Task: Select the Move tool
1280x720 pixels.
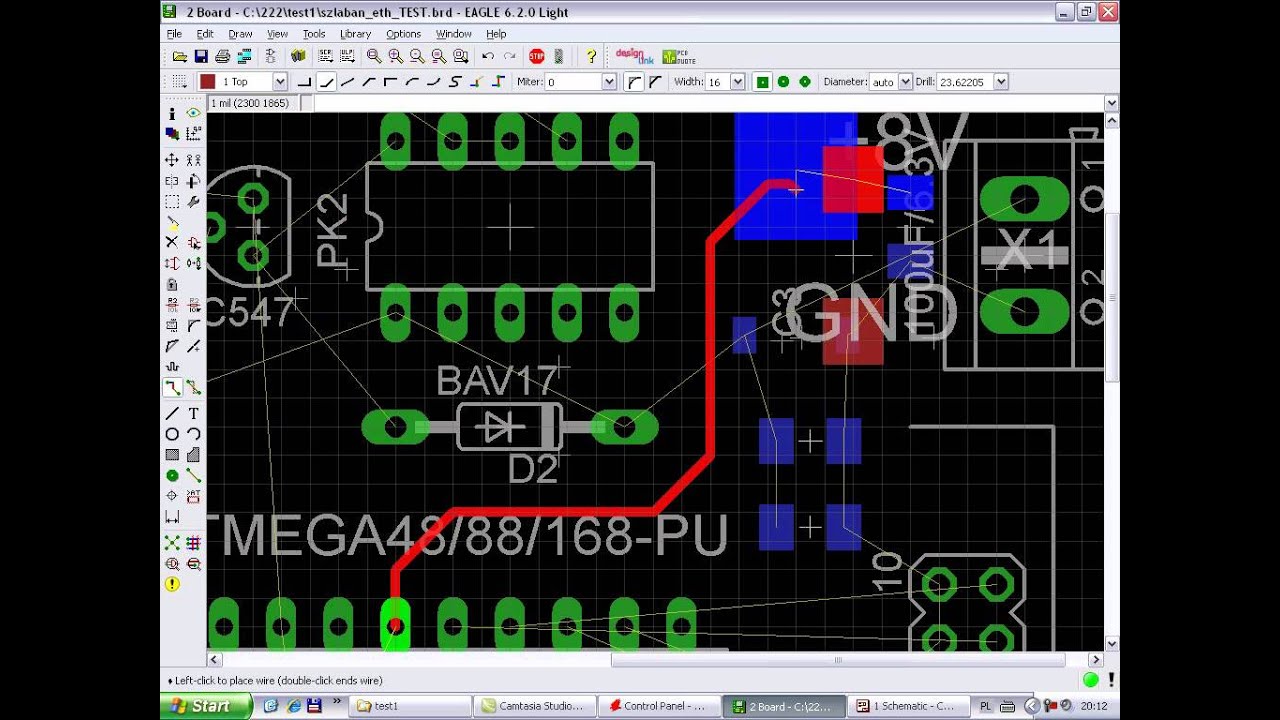Action: (172, 160)
